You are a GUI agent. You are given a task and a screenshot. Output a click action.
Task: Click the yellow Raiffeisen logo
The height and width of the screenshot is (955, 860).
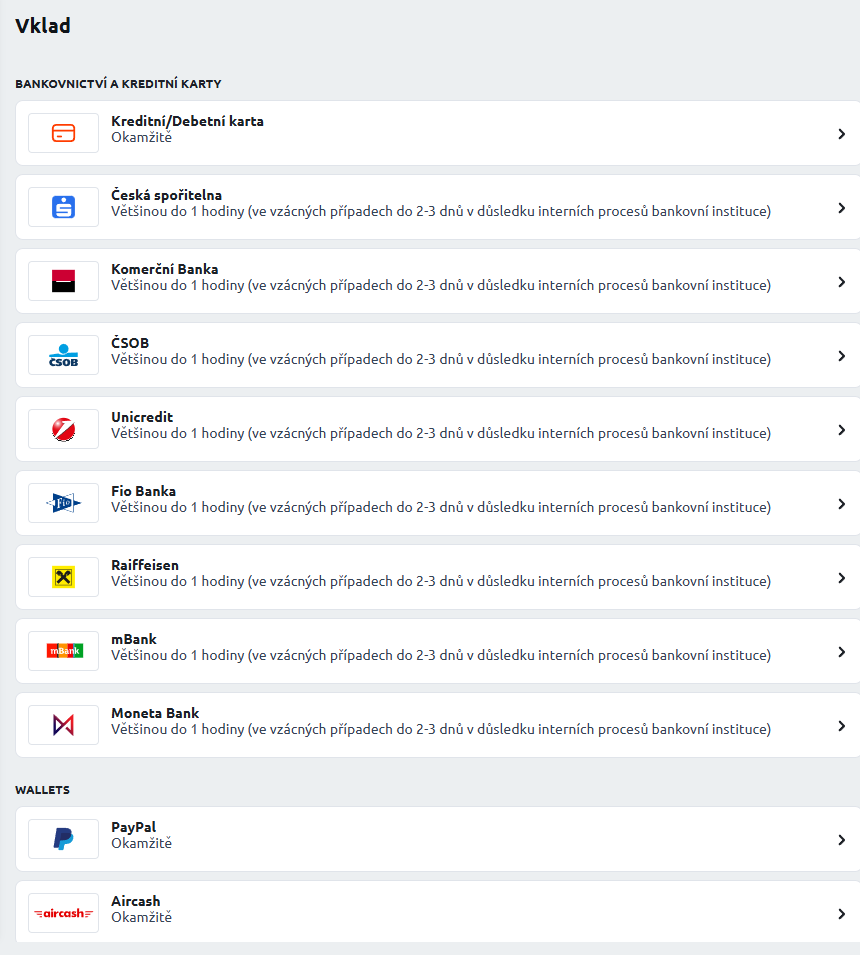63,577
